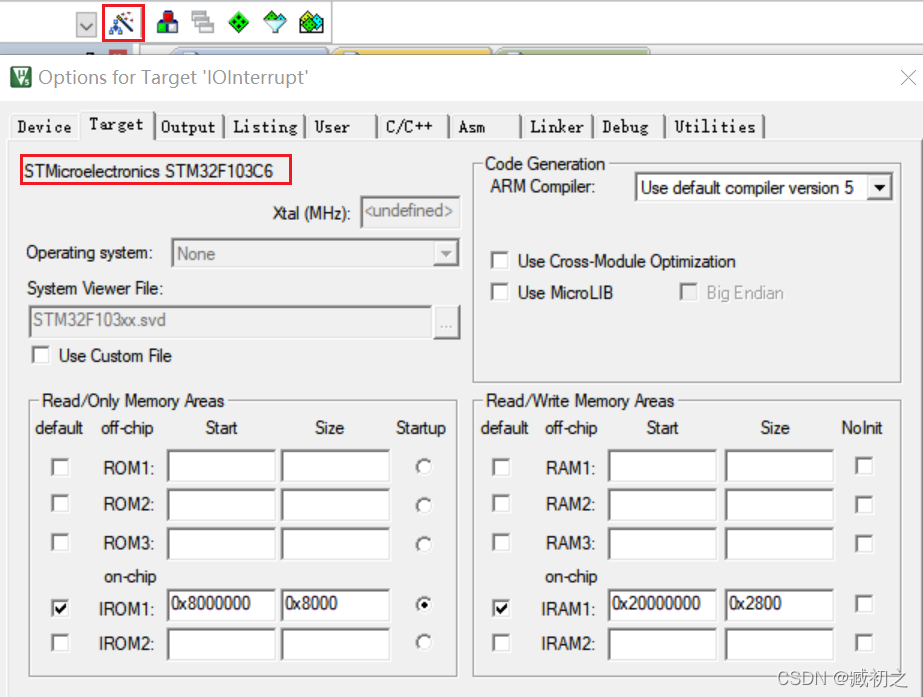Image resolution: width=923 pixels, height=697 pixels.
Task: Edit the IROM1 Size field 0x8000
Action: coord(336,605)
